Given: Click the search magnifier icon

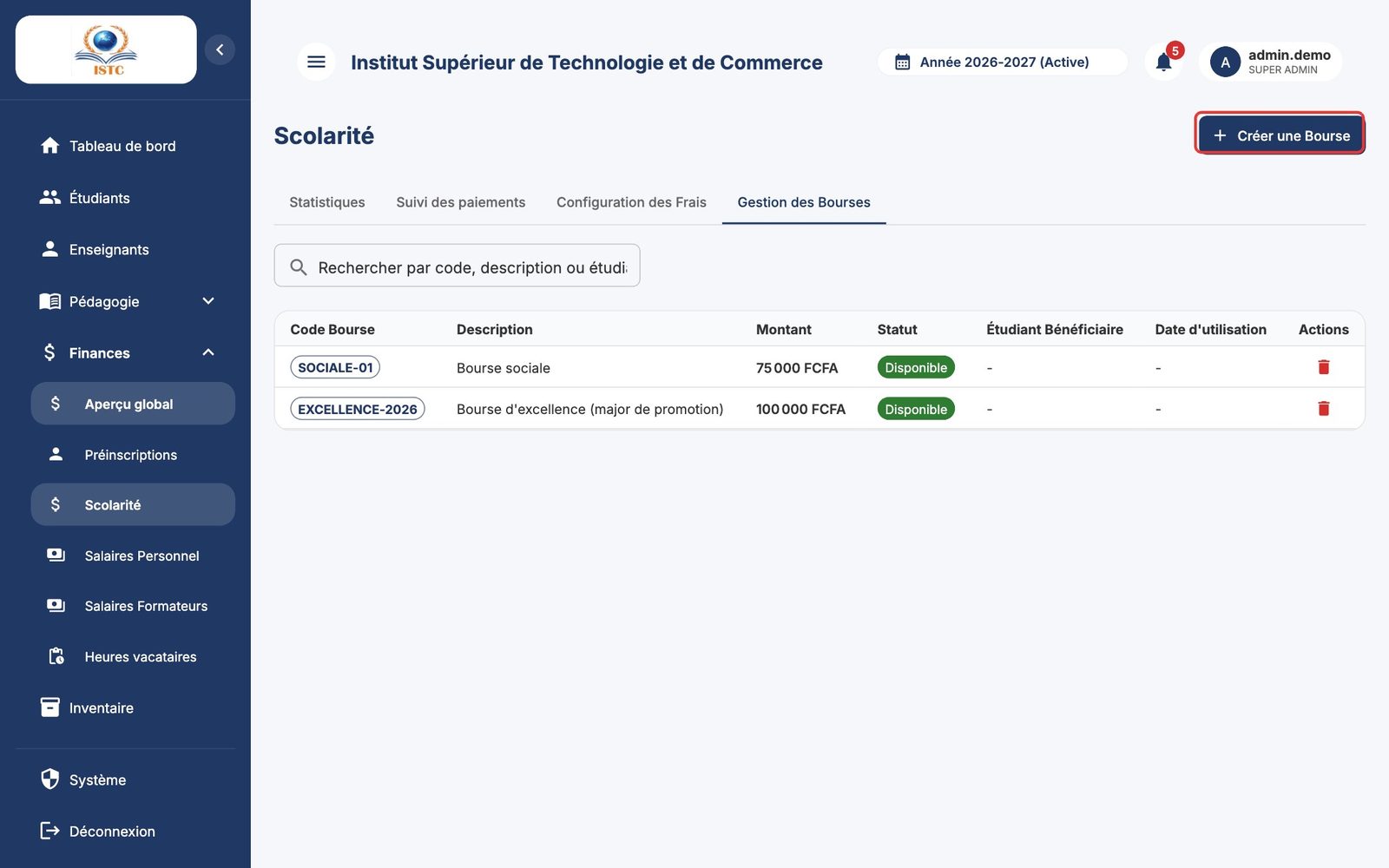Looking at the screenshot, I should [x=298, y=267].
